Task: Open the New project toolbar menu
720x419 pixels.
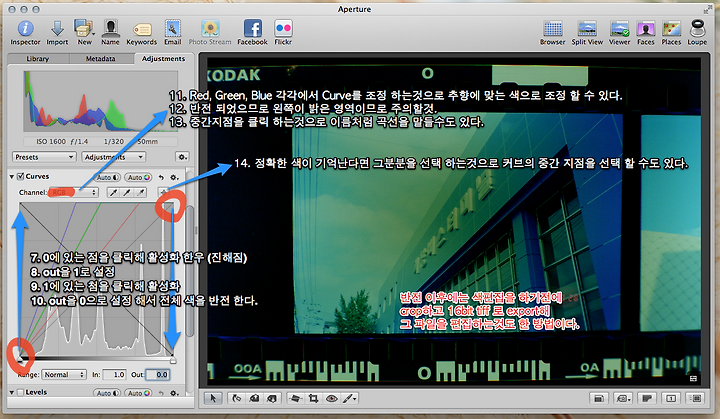Action: click(x=84, y=33)
